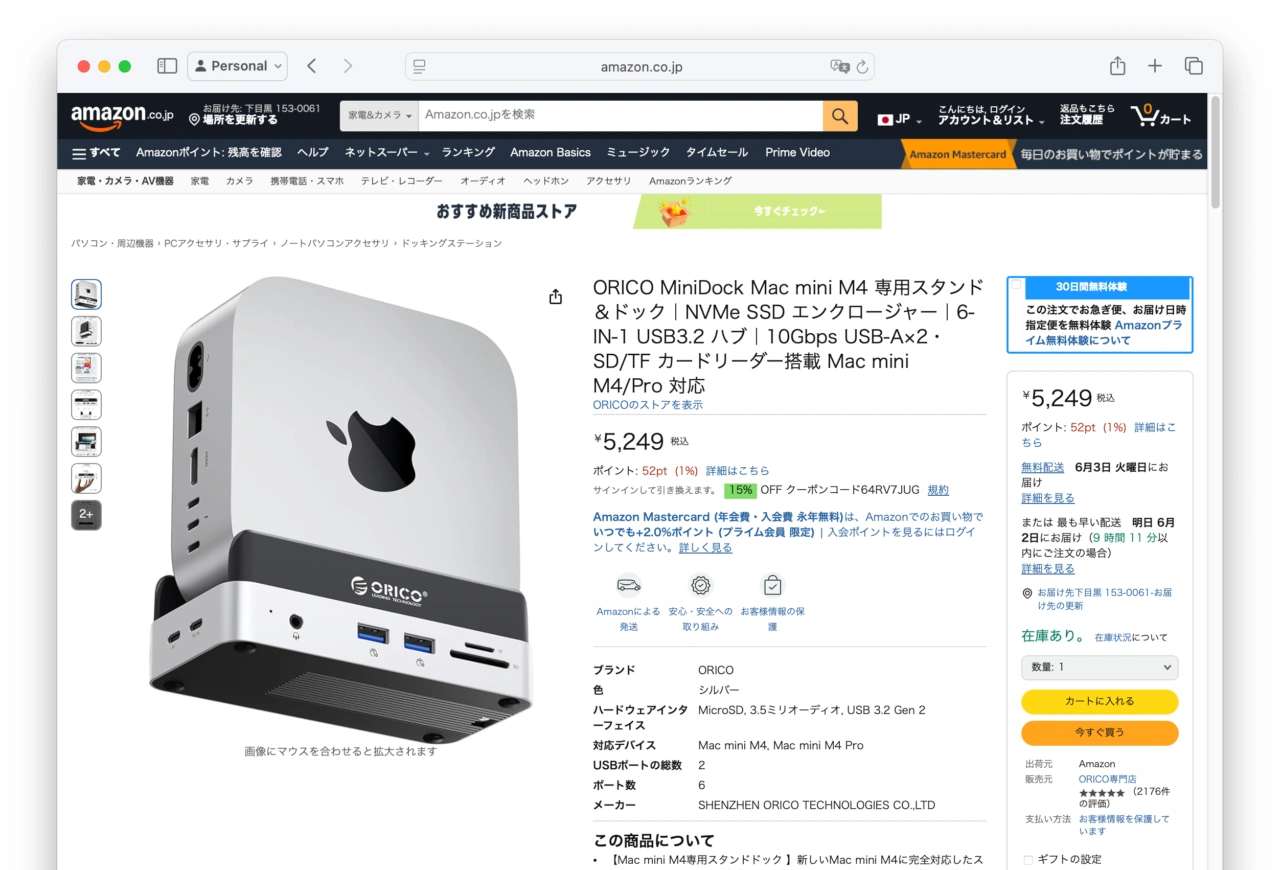Click the Safari sidebar toggle icon
The height and width of the screenshot is (870, 1280).
[167, 66]
